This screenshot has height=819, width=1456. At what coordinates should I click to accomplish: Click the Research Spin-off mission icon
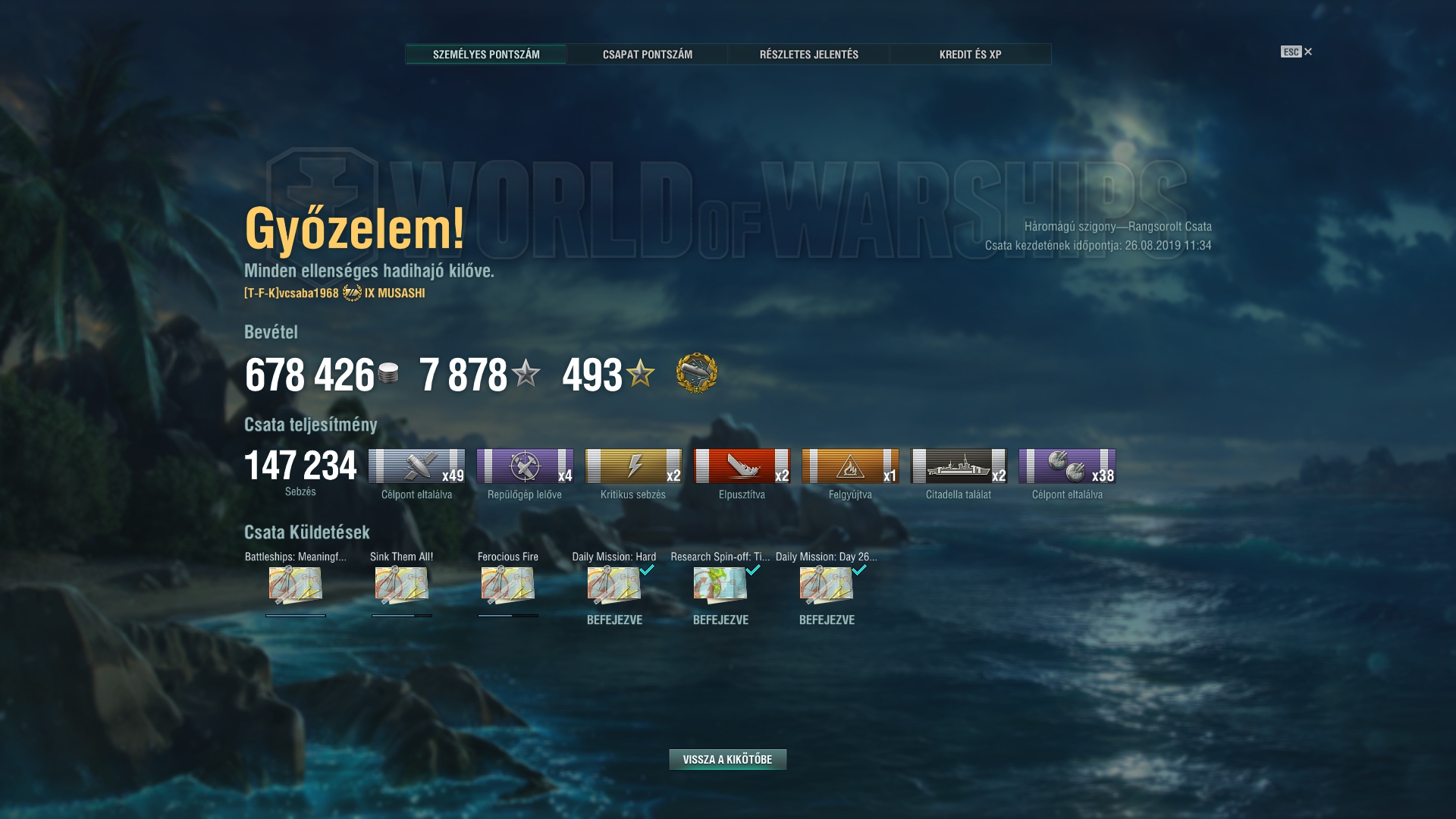(720, 585)
